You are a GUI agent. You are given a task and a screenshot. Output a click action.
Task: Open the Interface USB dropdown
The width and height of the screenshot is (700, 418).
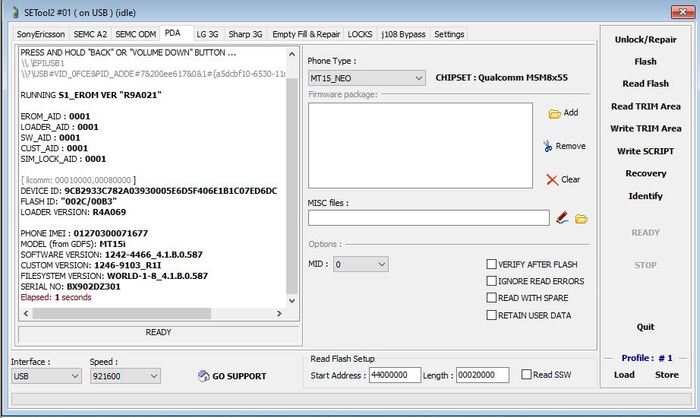point(46,376)
